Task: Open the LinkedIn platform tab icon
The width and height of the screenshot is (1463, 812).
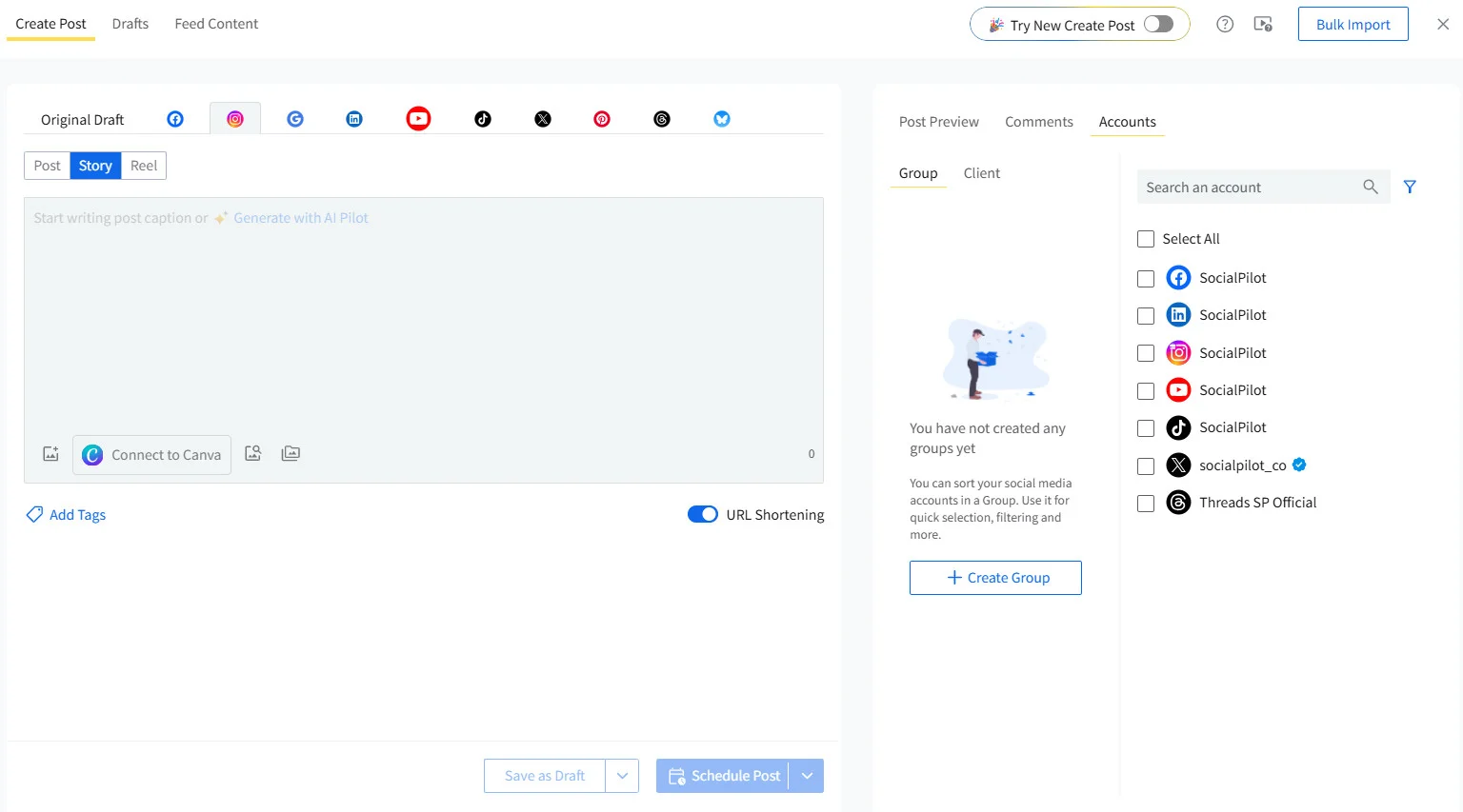Action: pos(354,119)
